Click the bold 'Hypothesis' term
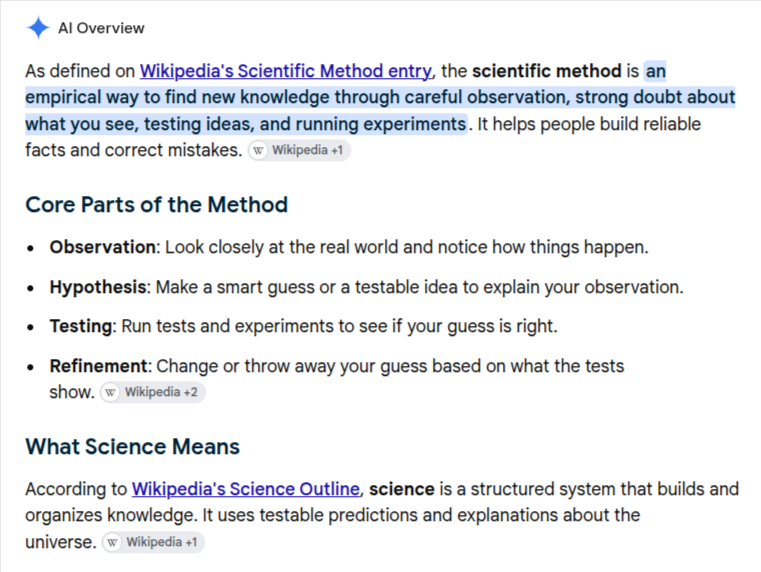Viewport: 761px width, 572px height. [x=98, y=287]
